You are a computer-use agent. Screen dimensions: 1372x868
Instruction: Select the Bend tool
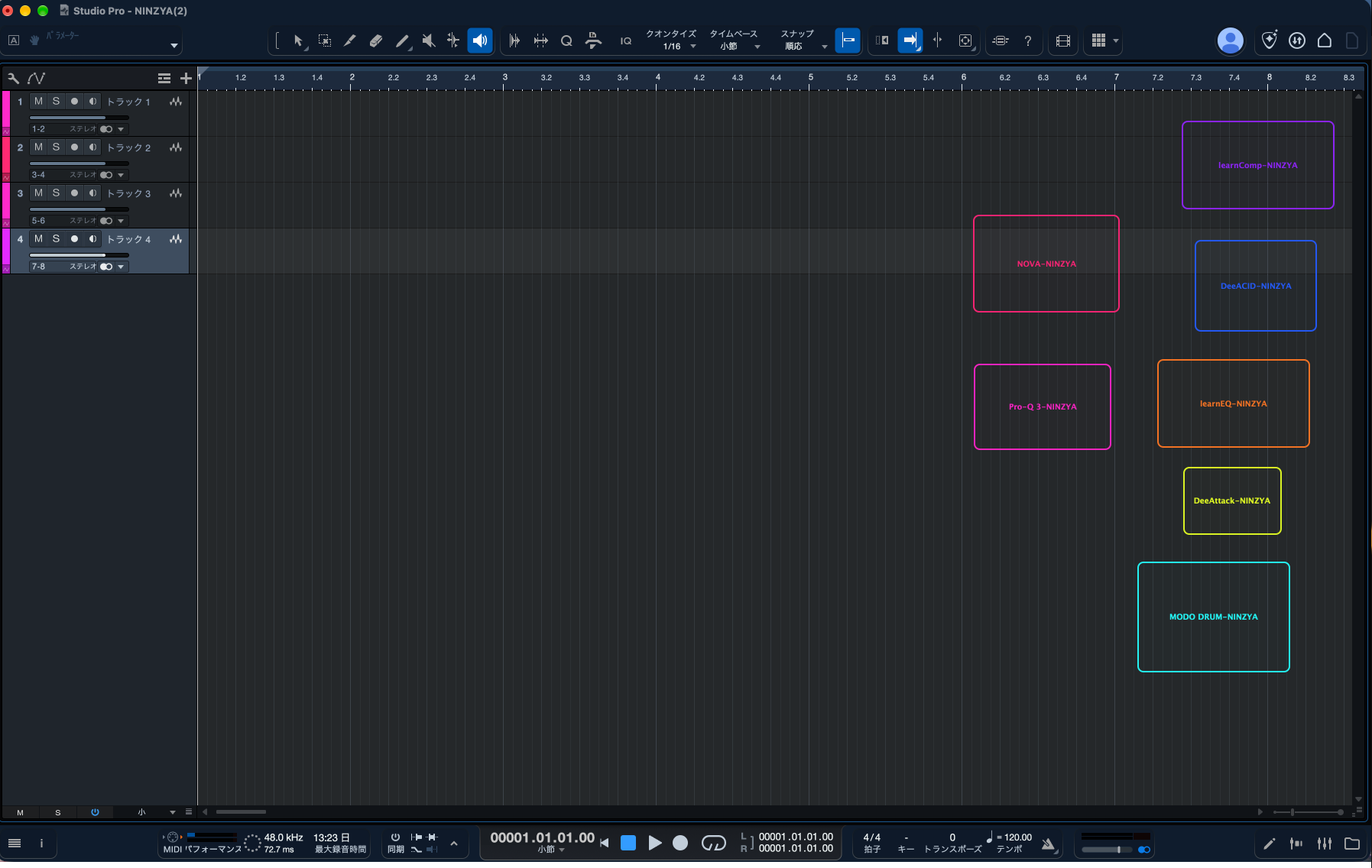click(453, 40)
